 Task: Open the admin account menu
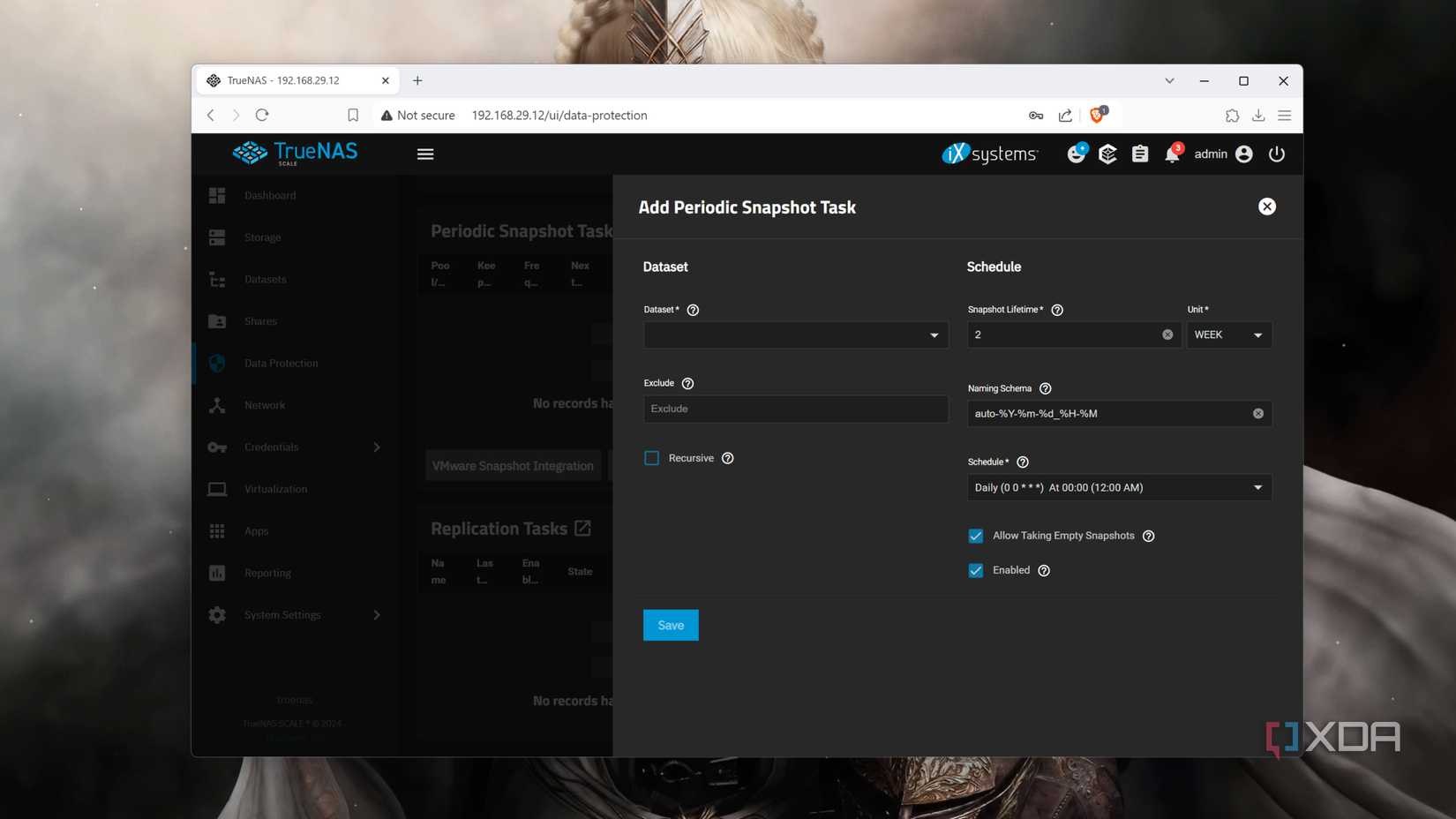(1223, 154)
